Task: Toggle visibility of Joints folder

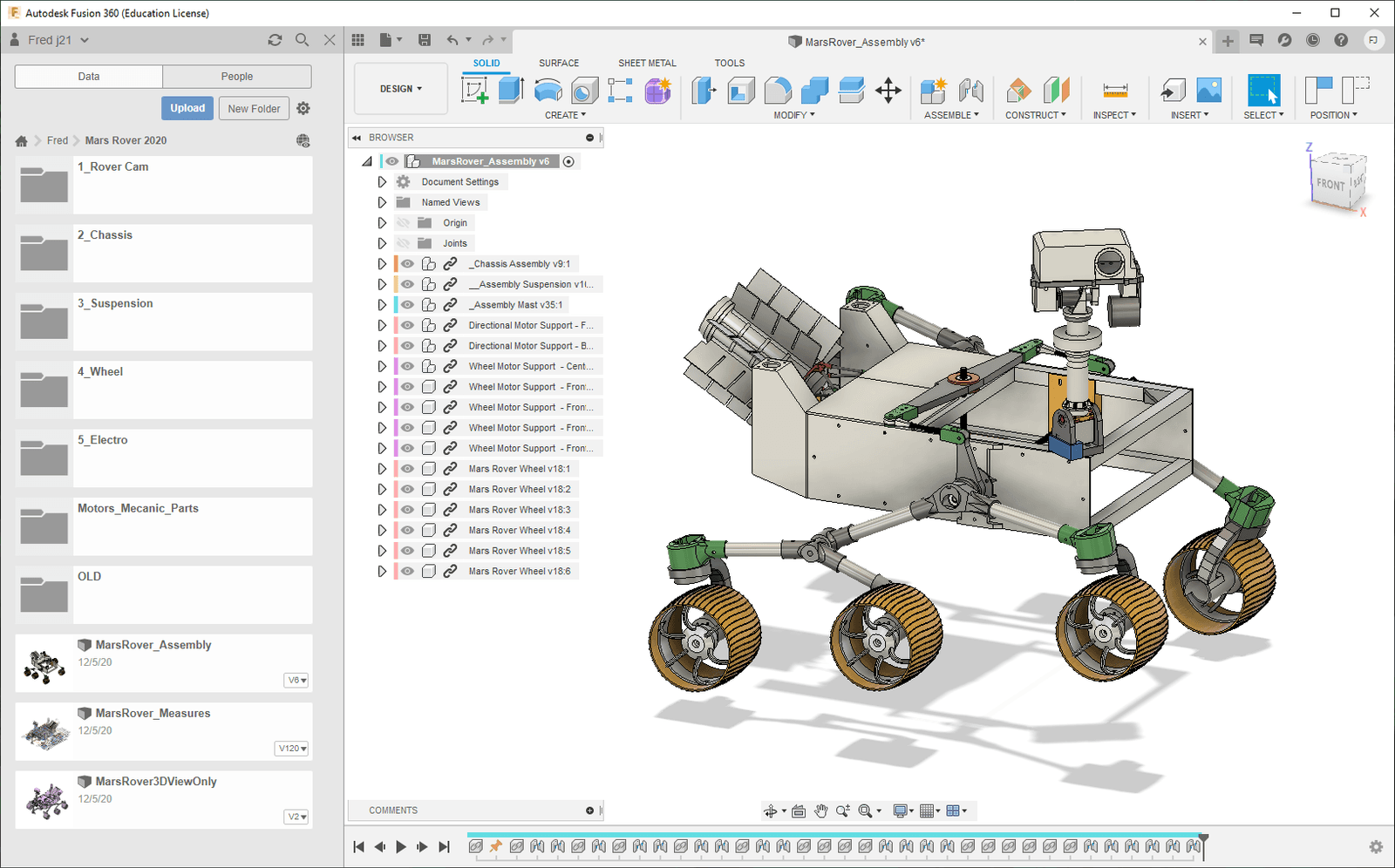Action: [403, 243]
